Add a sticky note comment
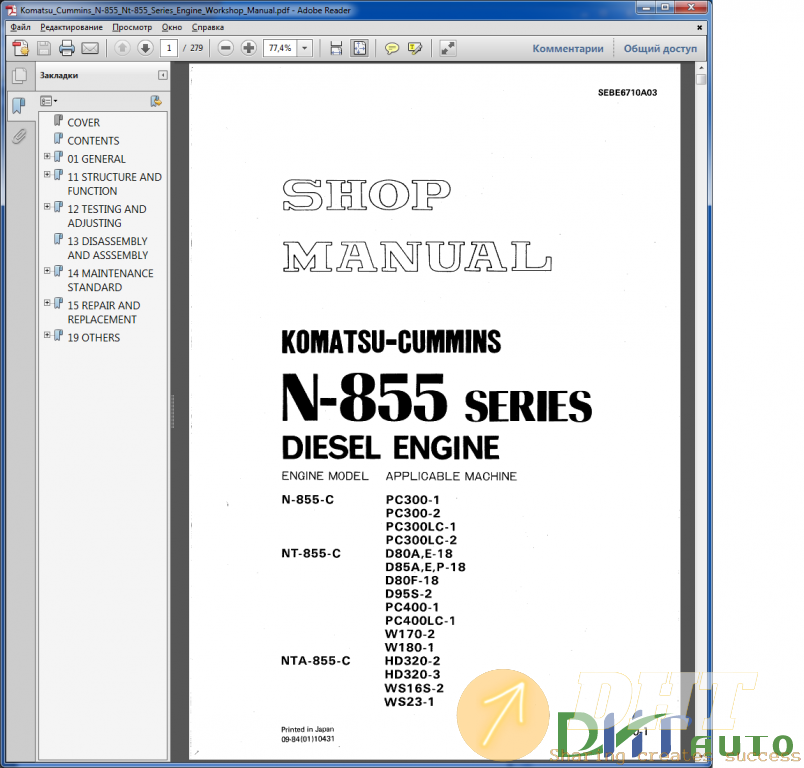The height and width of the screenshot is (768, 804). coord(392,48)
